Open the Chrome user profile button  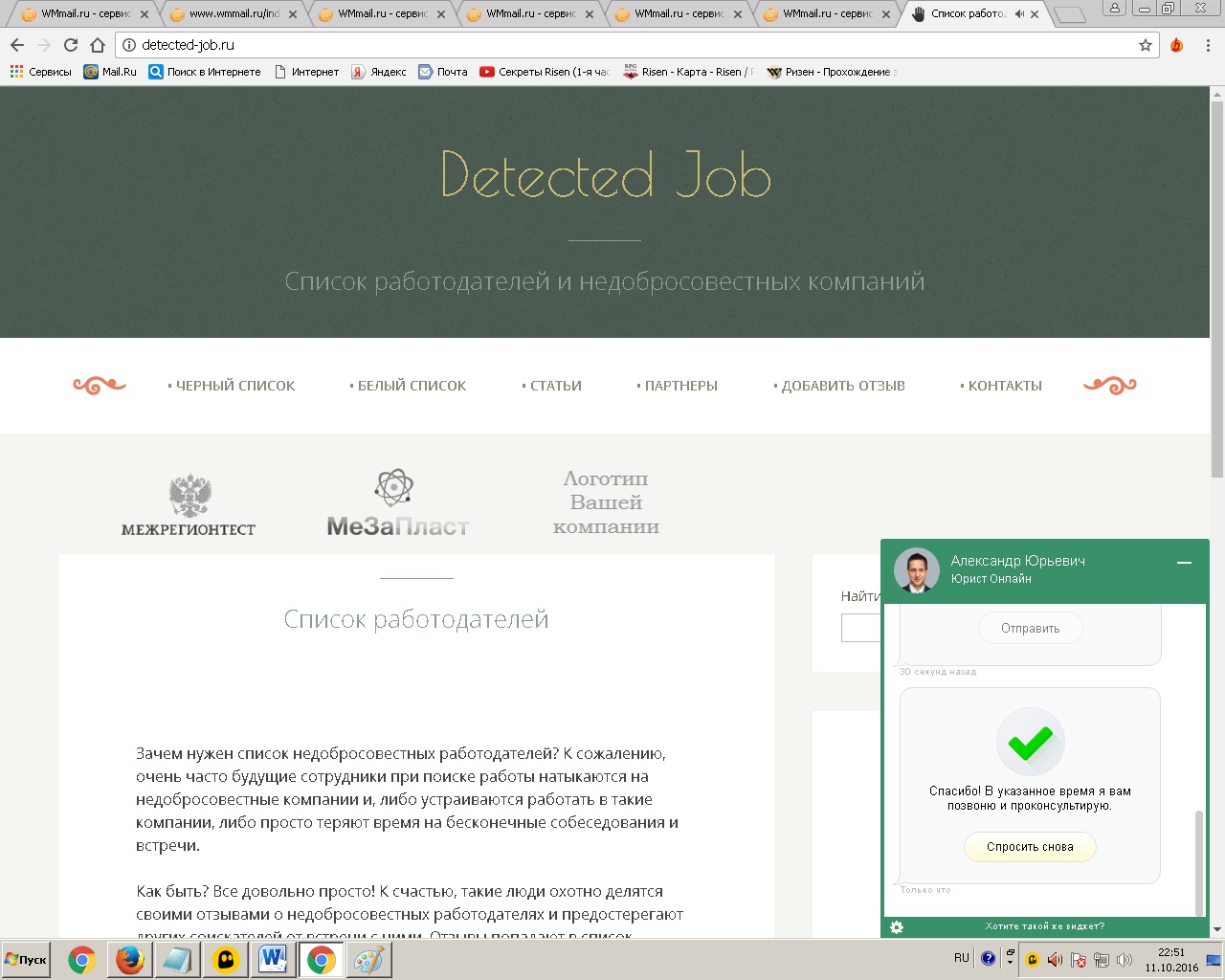[1114, 8]
